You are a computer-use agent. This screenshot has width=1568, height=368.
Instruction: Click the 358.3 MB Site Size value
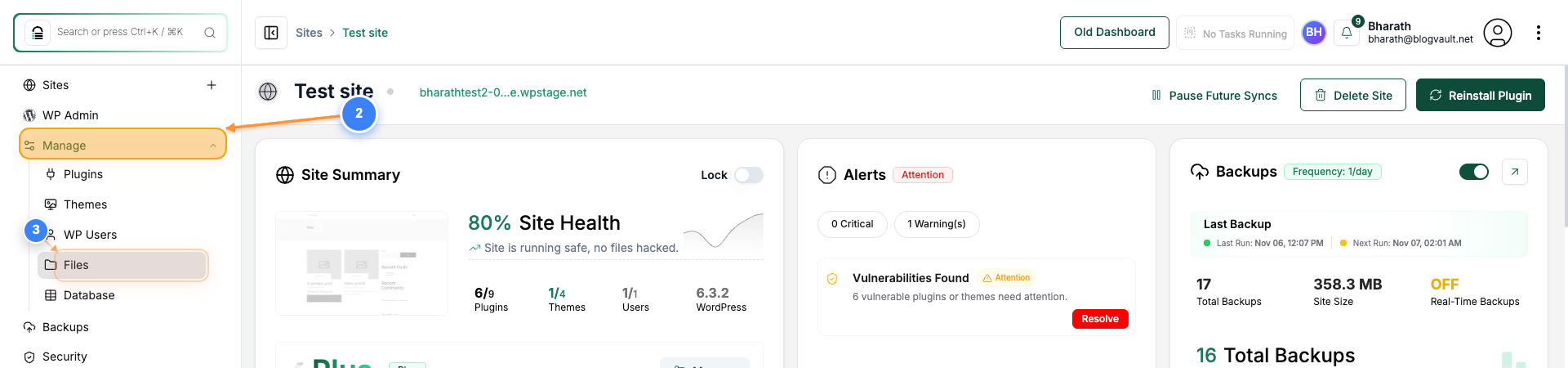[x=1347, y=285]
